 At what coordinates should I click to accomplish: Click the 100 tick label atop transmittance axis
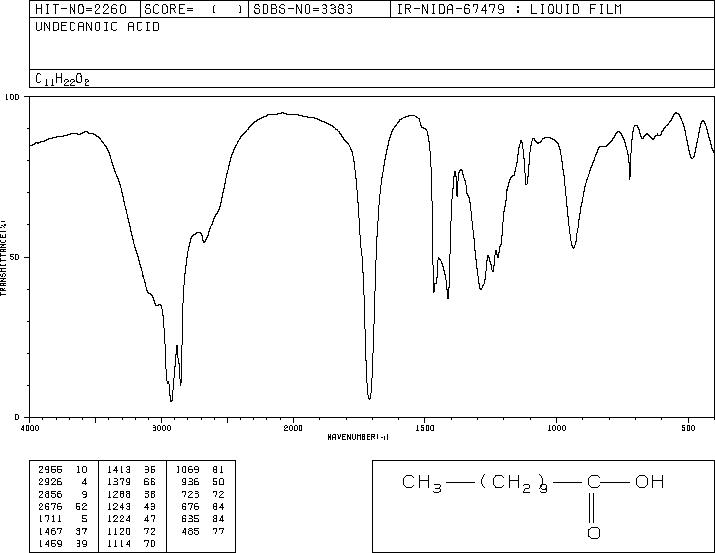pos(12,97)
